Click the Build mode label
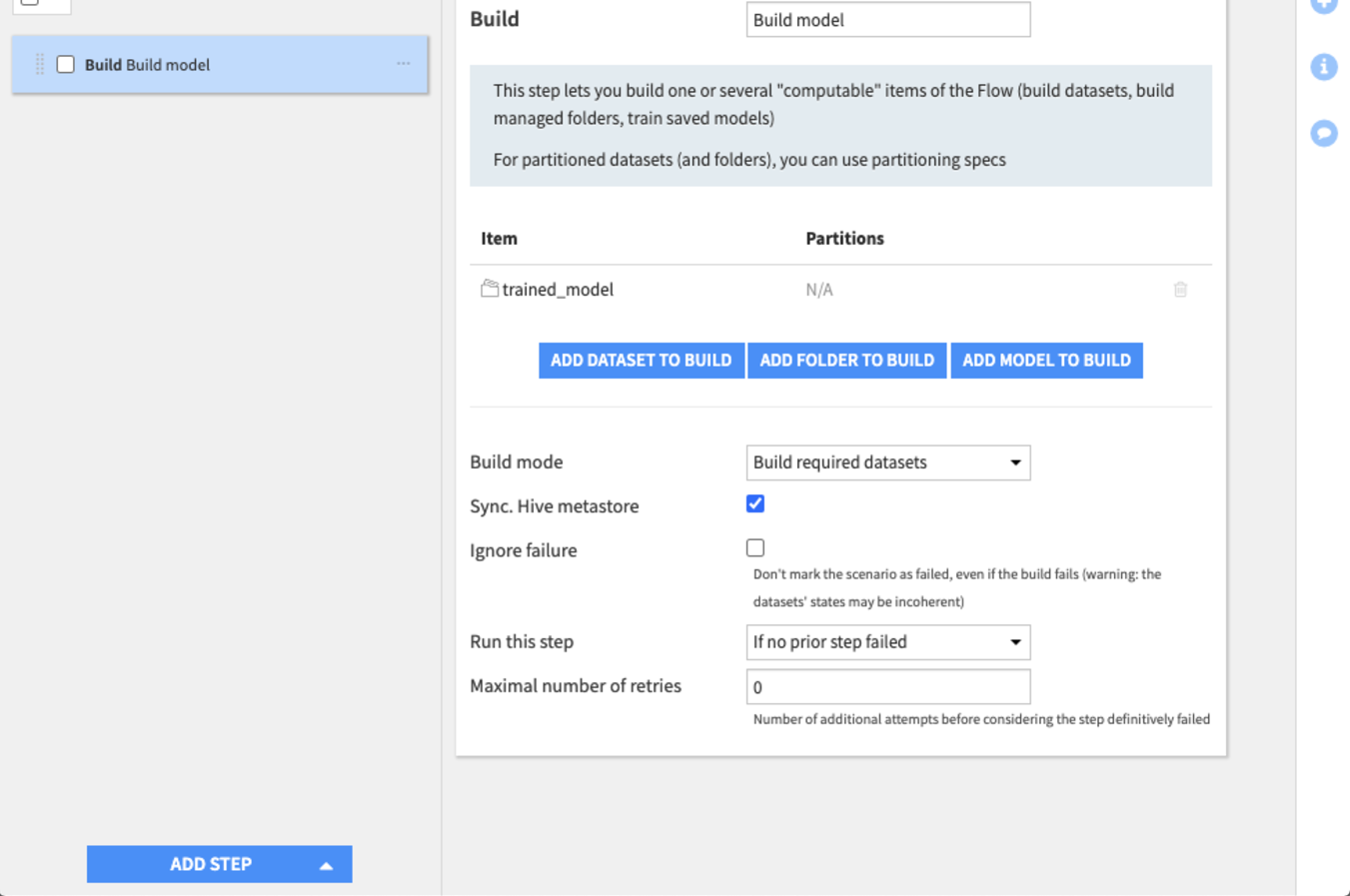The width and height of the screenshot is (1350, 896). [517, 462]
